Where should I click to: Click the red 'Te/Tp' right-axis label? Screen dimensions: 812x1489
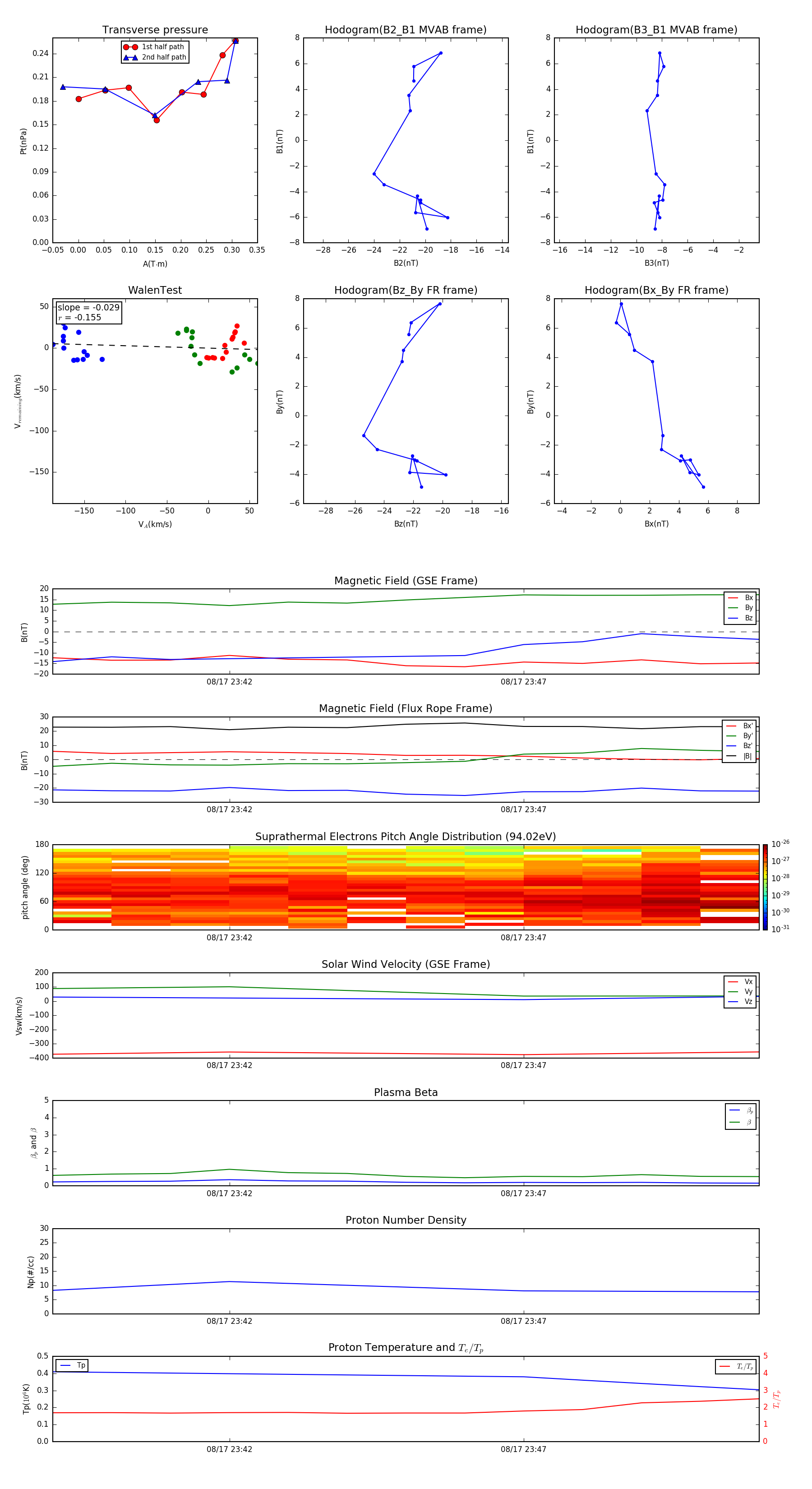pyautogui.click(x=777, y=1399)
